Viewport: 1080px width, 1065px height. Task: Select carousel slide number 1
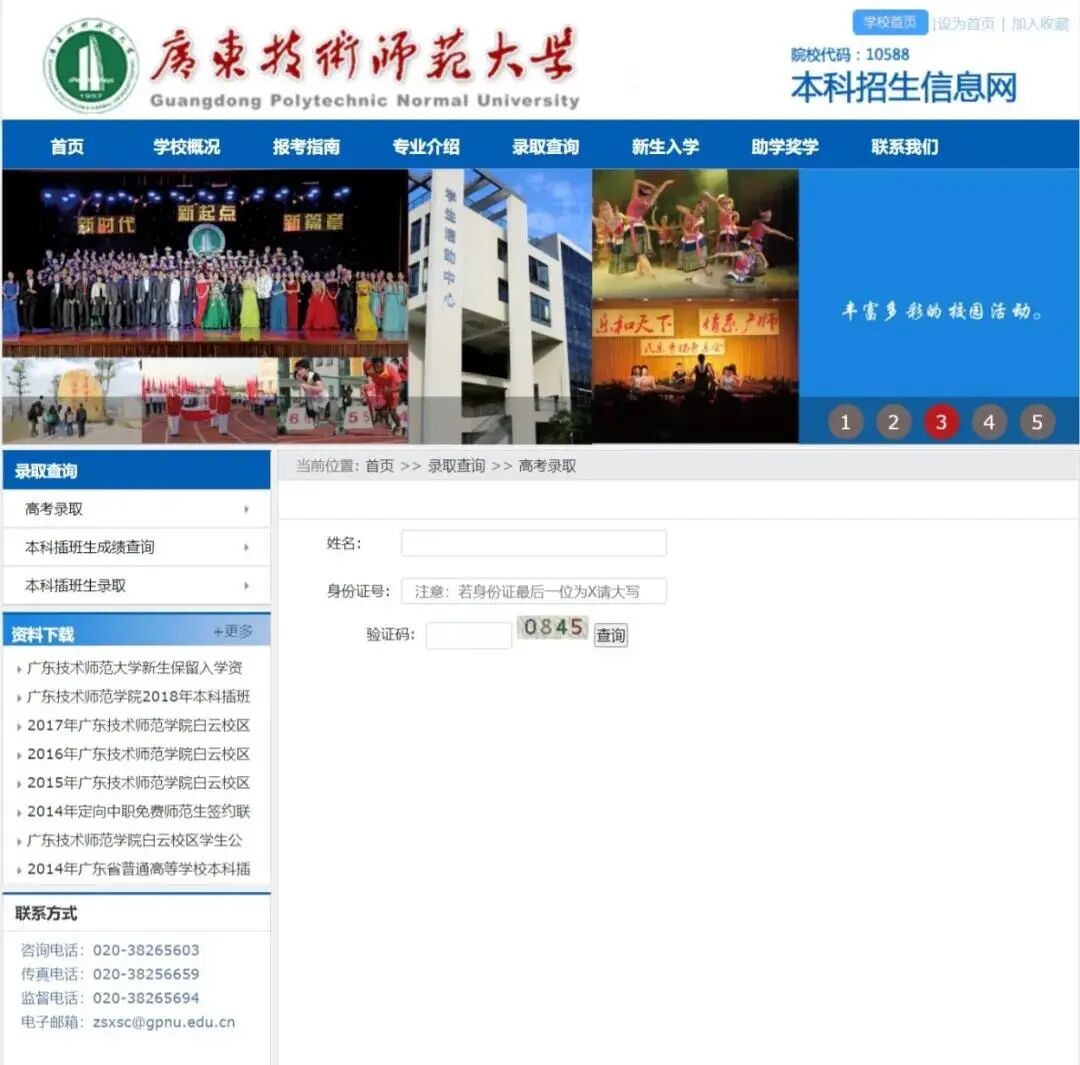coord(845,421)
